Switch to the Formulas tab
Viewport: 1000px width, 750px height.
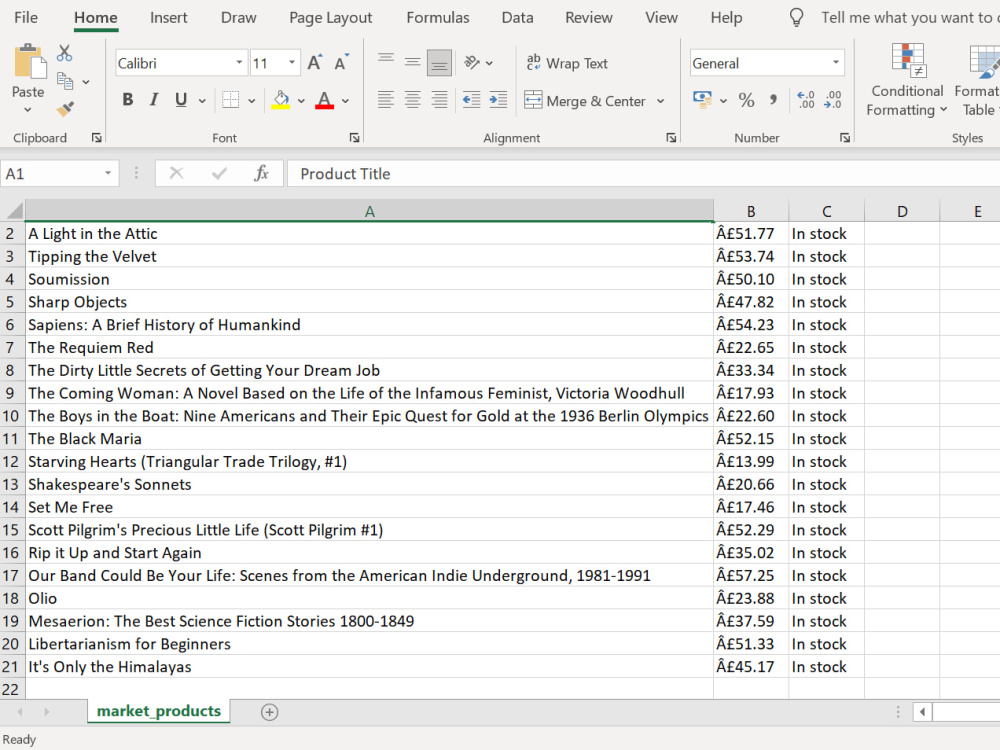(x=438, y=17)
